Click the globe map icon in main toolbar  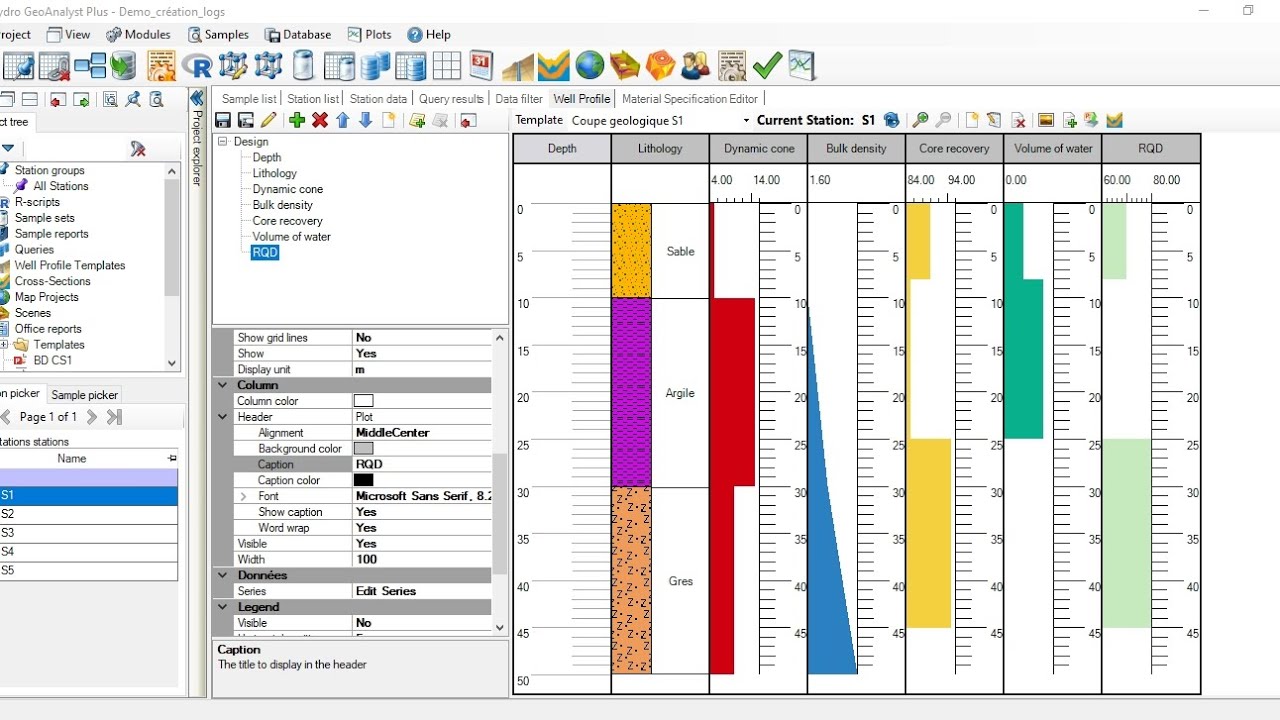tap(590, 66)
